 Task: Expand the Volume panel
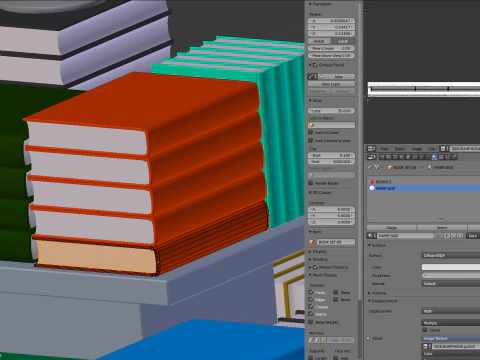click(369, 293)
